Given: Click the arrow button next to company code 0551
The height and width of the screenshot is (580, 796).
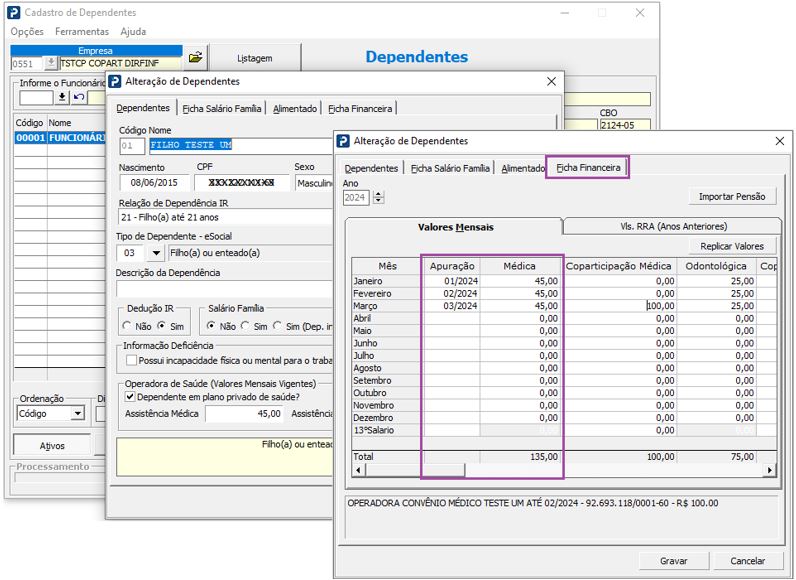Looking at the screenshot, I should pyautogui.click(x=51, y=63).
